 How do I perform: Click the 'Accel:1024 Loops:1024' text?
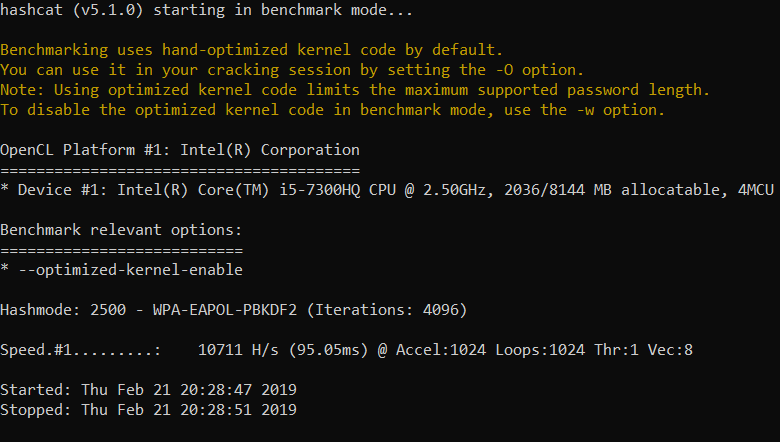pos(495,350)
